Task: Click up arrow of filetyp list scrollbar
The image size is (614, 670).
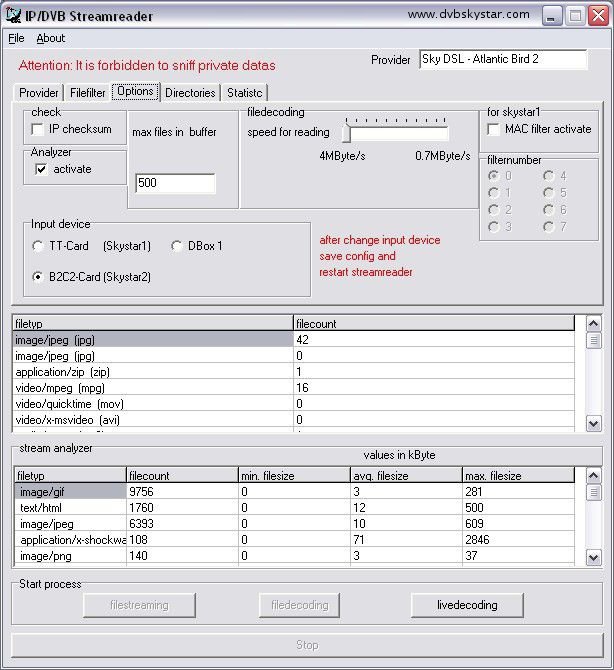Action: tap(593, 323)
